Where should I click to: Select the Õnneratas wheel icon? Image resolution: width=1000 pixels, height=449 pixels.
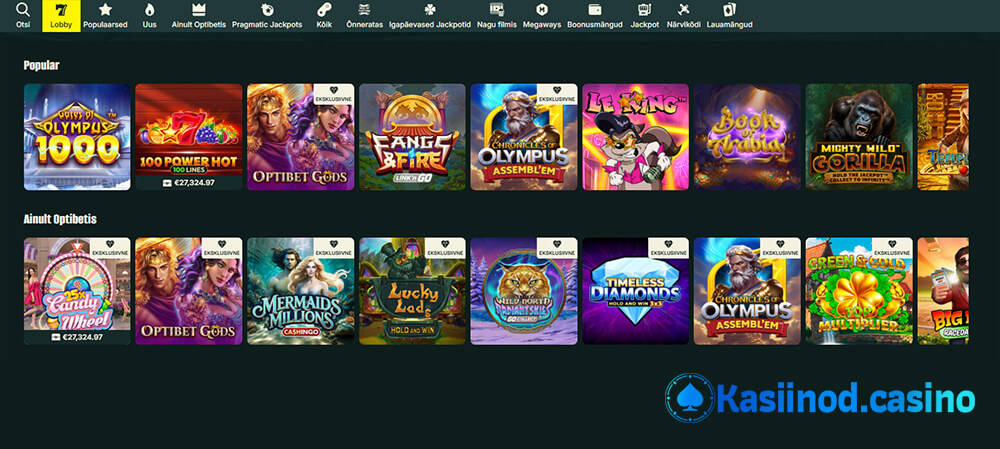(x=364, y=10)
